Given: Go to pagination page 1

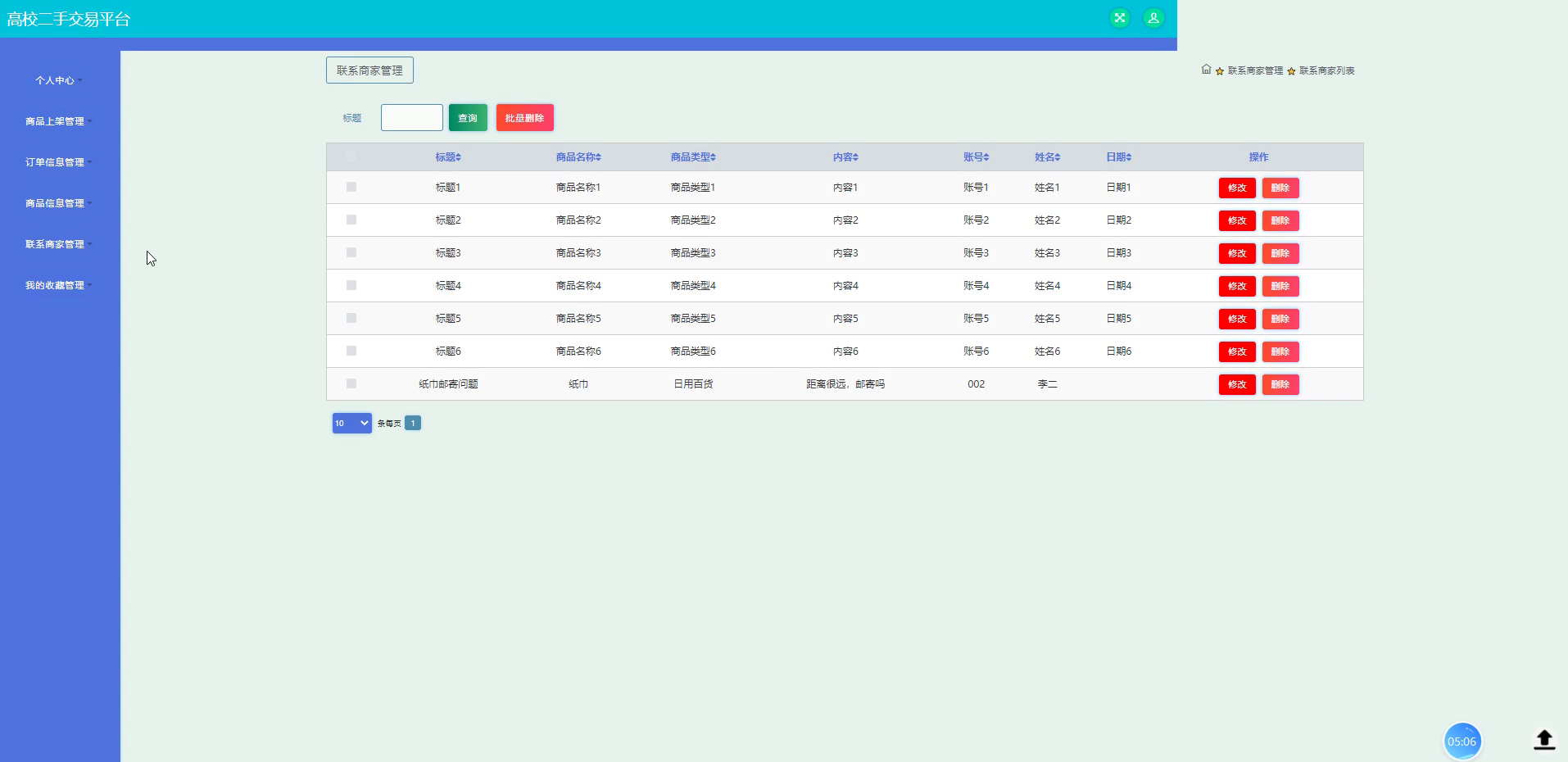Looking at the screenshot, I should pyautogui.click(x=413, y=423).
